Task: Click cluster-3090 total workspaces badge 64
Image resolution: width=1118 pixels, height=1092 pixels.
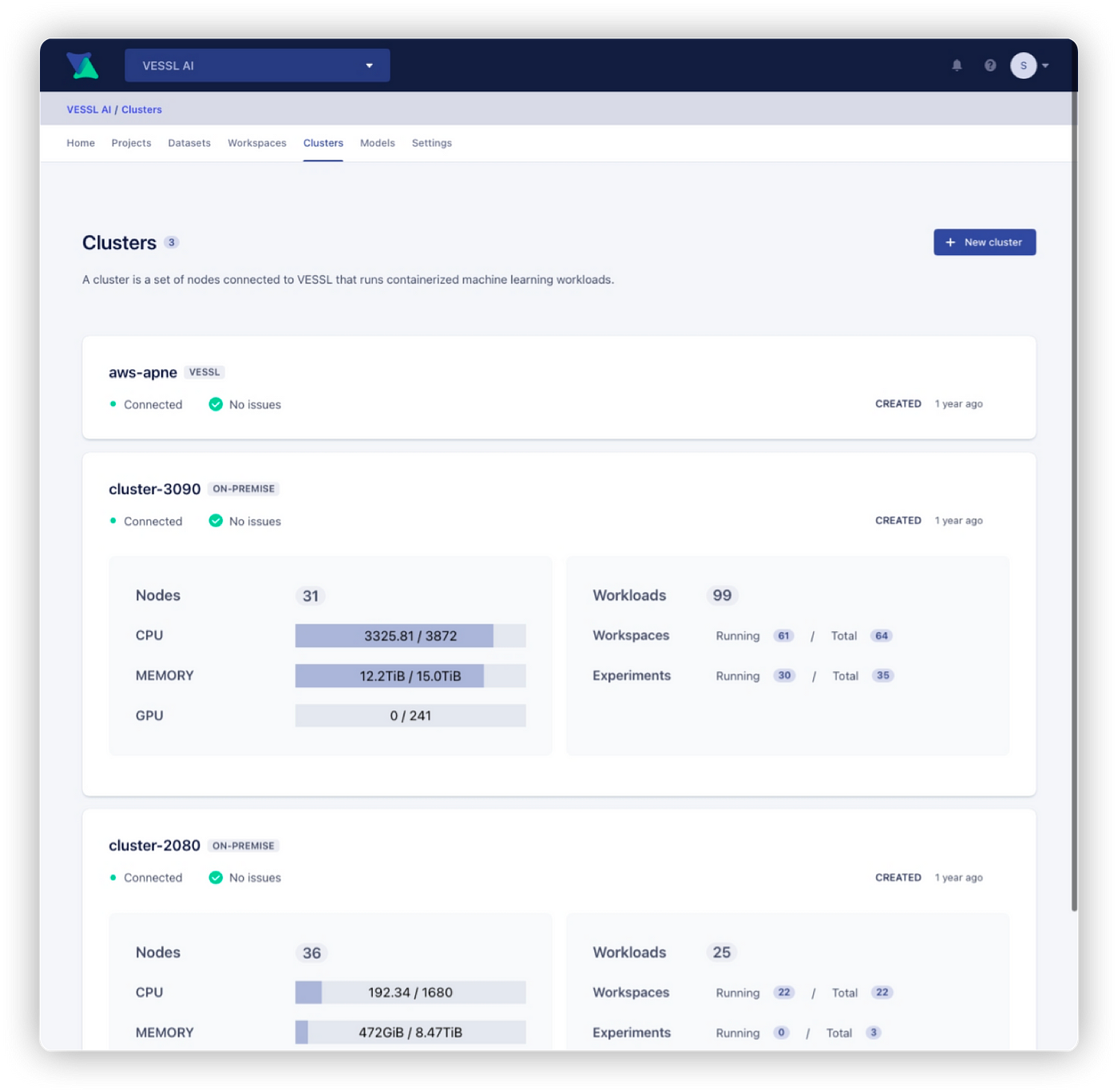Action: click(x=882, y=636)
